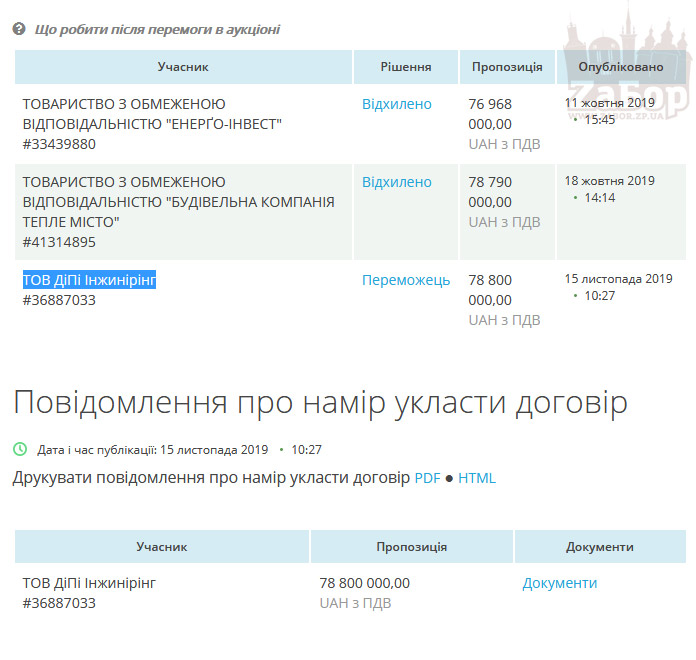Image resolution: width=696 pixels, height=660 pixels.
Task: Open notification in HTML format
Action: 477,478
